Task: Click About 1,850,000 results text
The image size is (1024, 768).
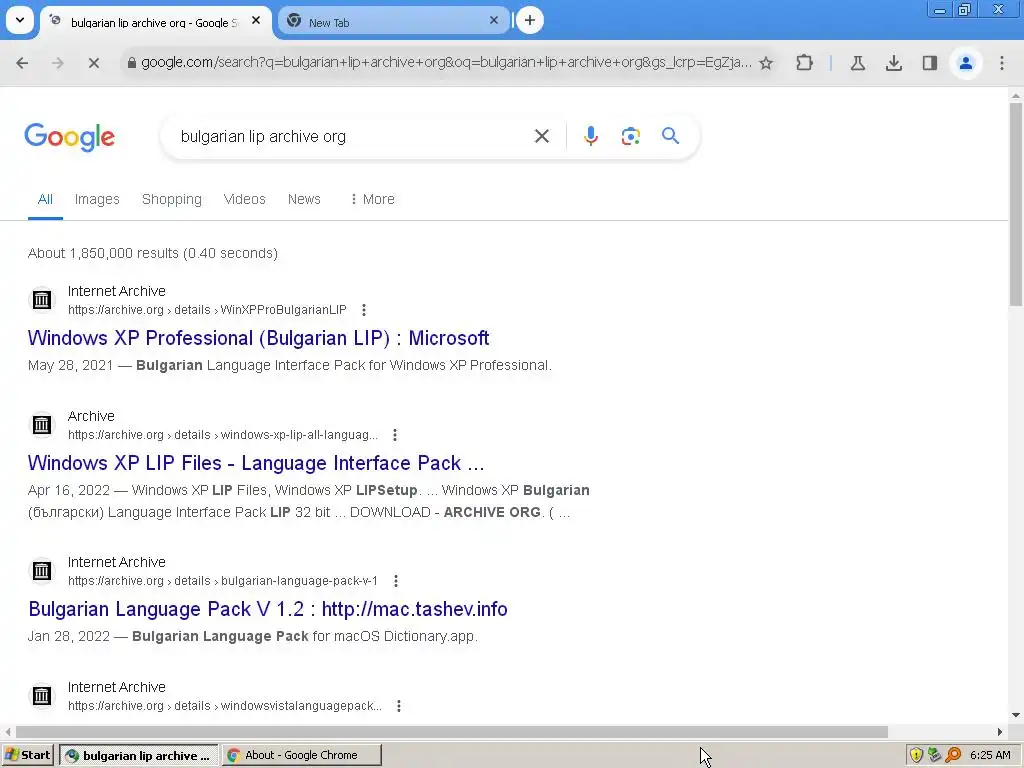Action: click(153, 253)
